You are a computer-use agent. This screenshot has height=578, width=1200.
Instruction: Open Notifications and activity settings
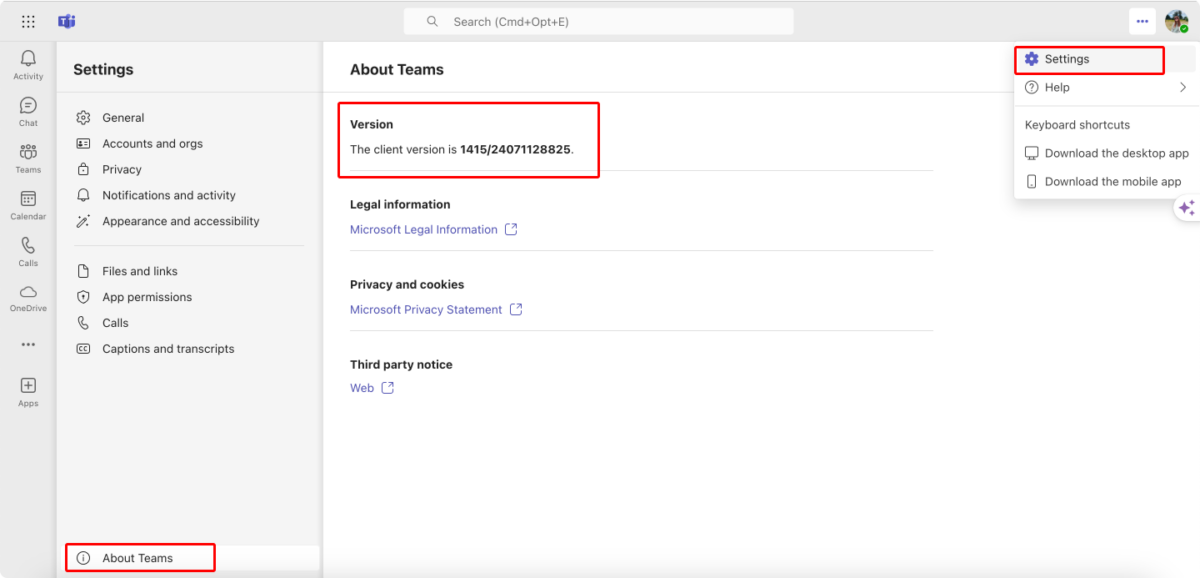click(188, 196)
